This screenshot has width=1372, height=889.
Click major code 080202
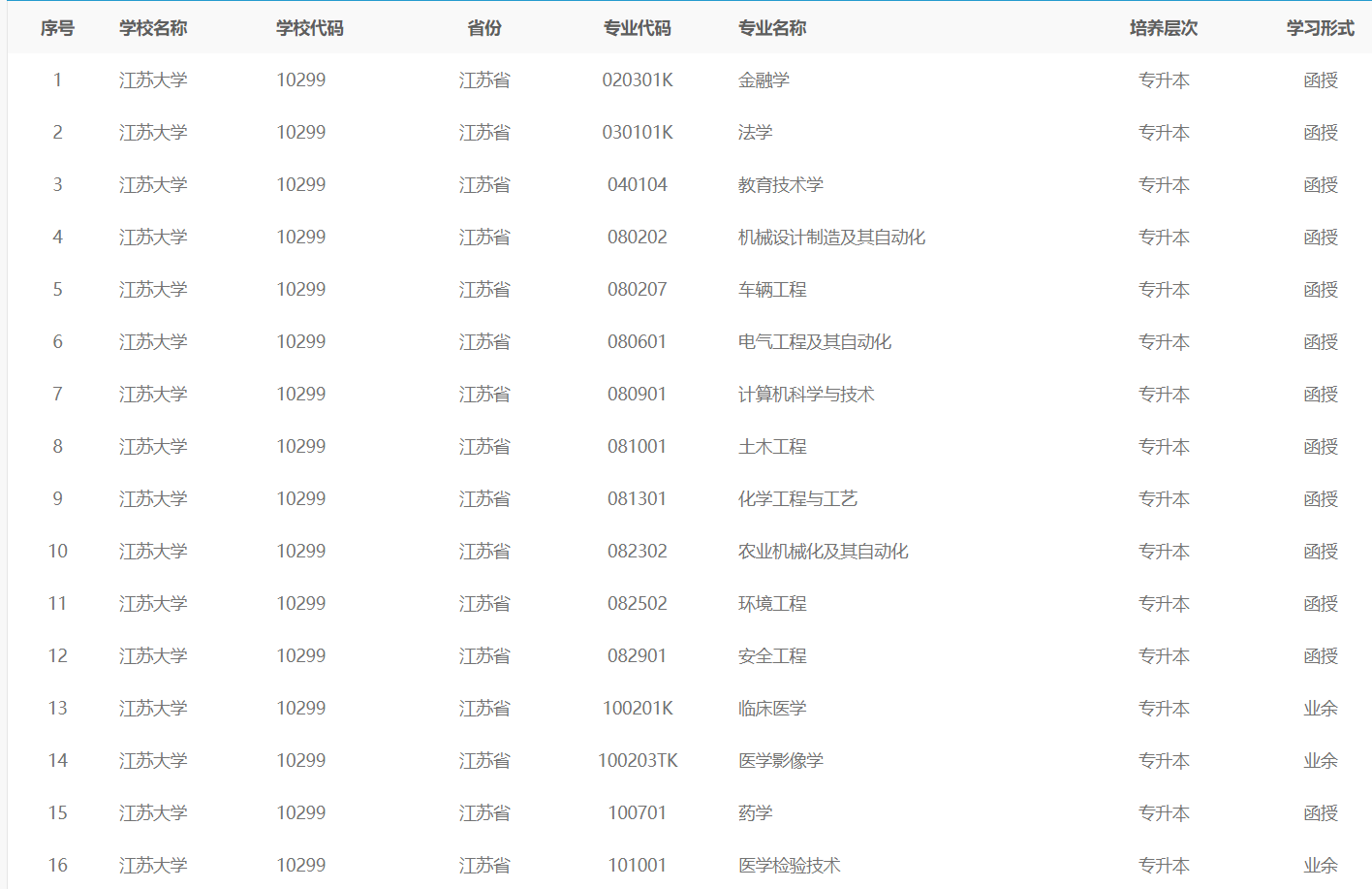tap(638, 238)
